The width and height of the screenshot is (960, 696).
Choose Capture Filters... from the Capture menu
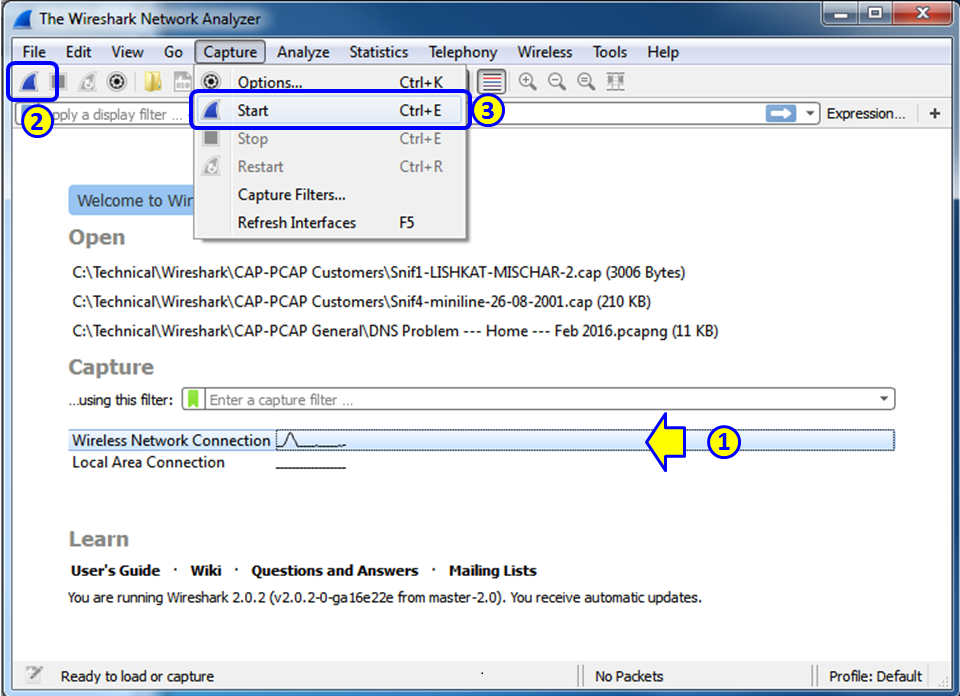(330, 195)
